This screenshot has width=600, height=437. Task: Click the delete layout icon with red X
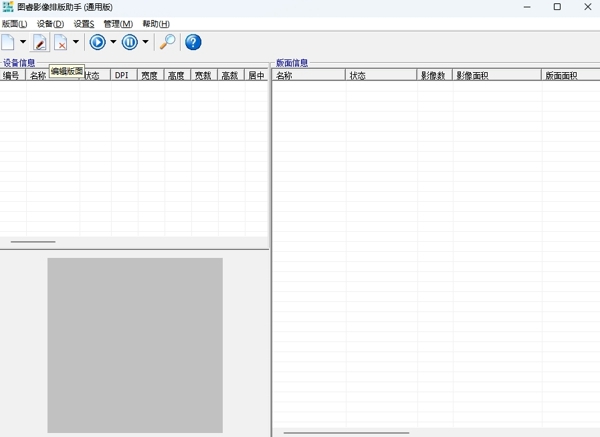[61, 42]
